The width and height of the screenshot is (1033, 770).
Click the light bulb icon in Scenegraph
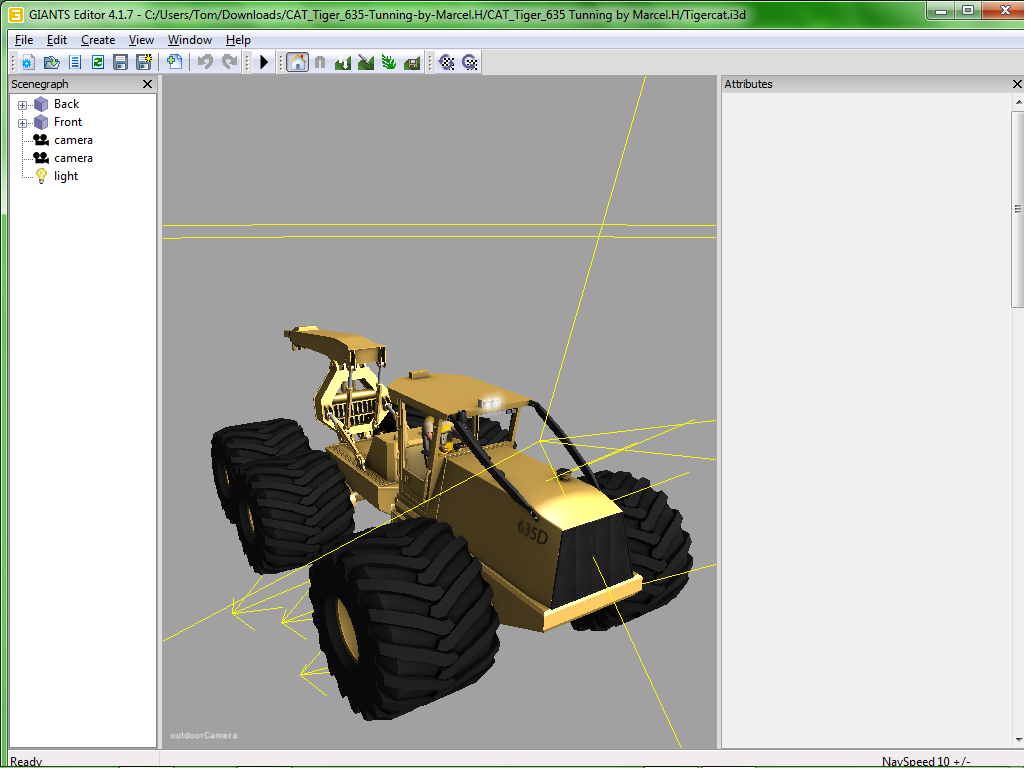42,176
